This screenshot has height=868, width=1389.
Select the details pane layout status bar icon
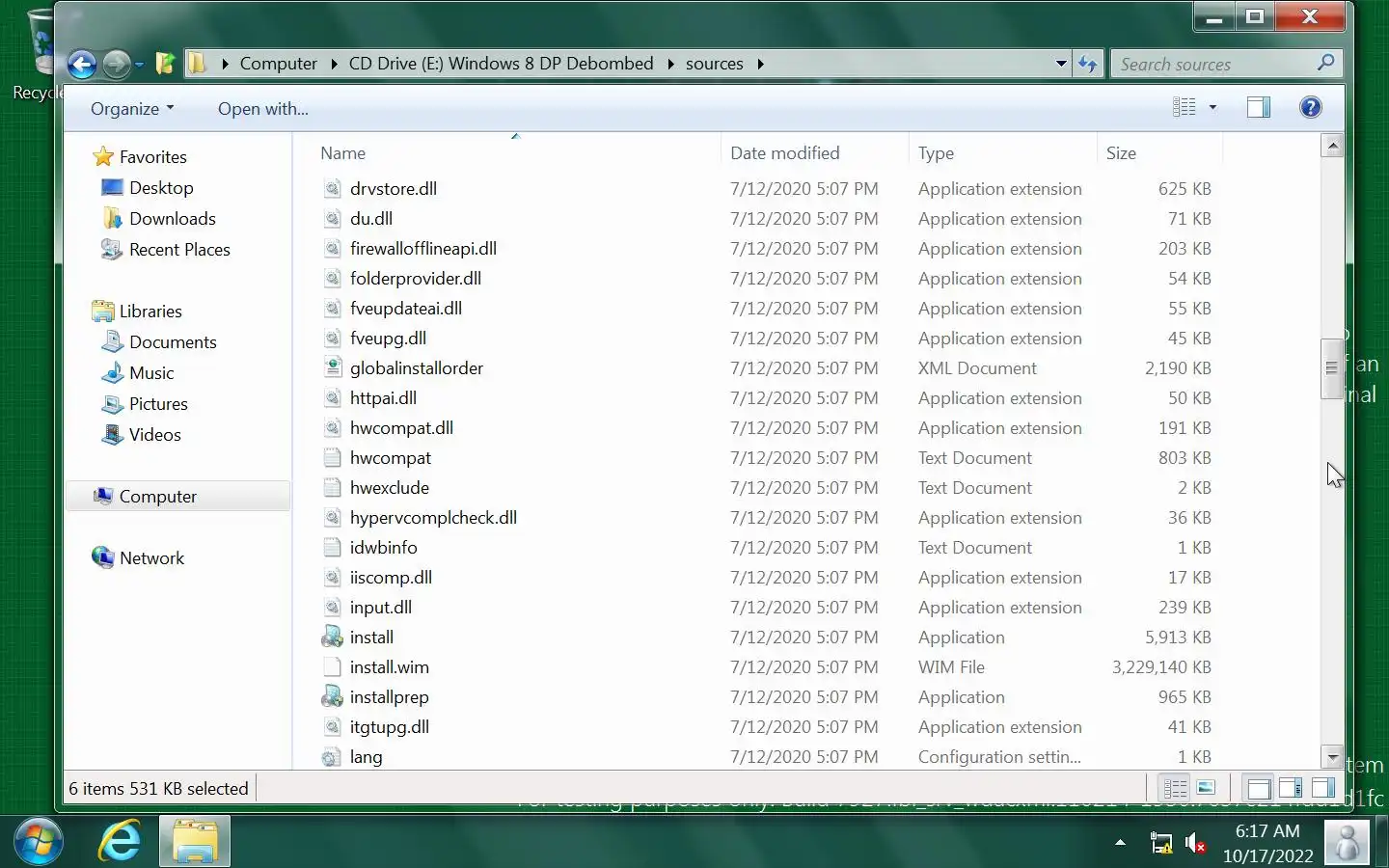click(1291, 788)
